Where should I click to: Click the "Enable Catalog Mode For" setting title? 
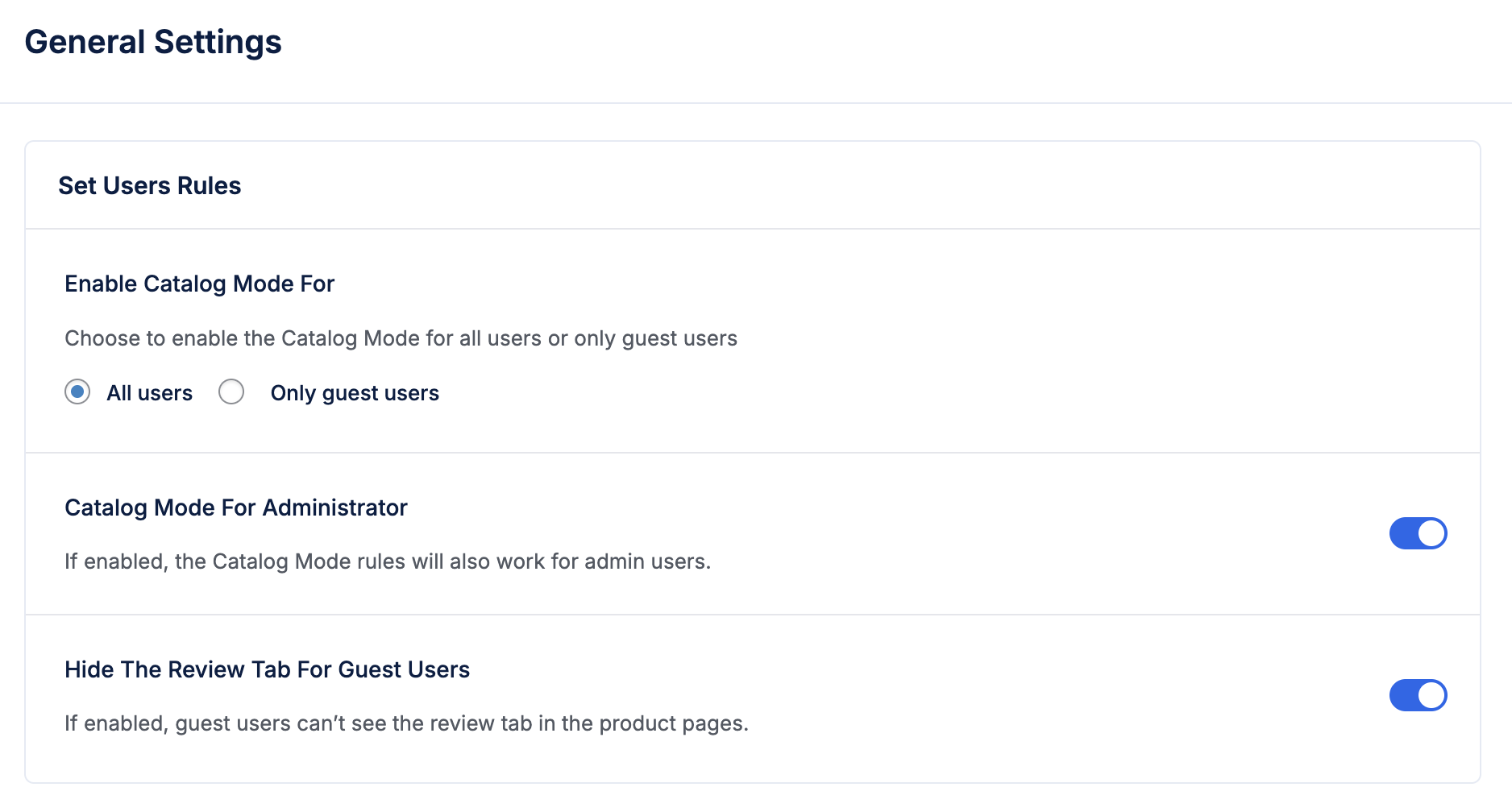[199, 284]
